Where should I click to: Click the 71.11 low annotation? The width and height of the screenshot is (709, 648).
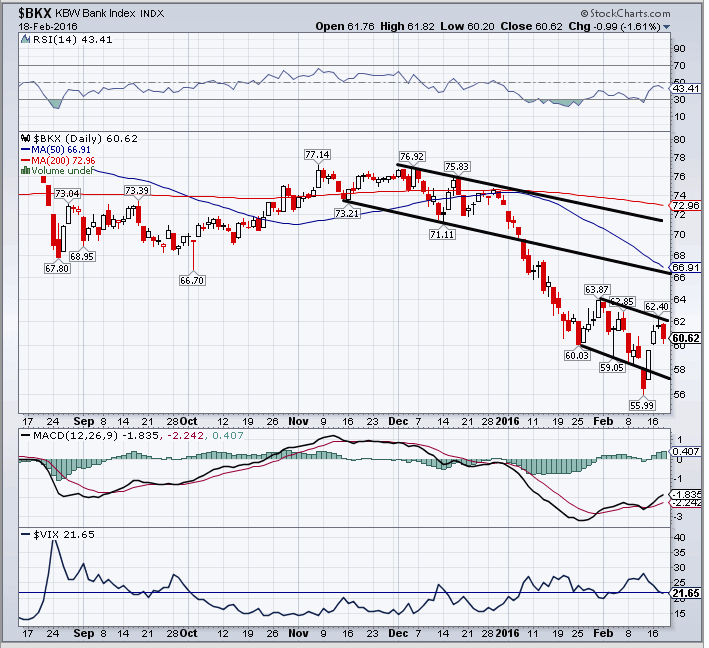tap(442, 234)
